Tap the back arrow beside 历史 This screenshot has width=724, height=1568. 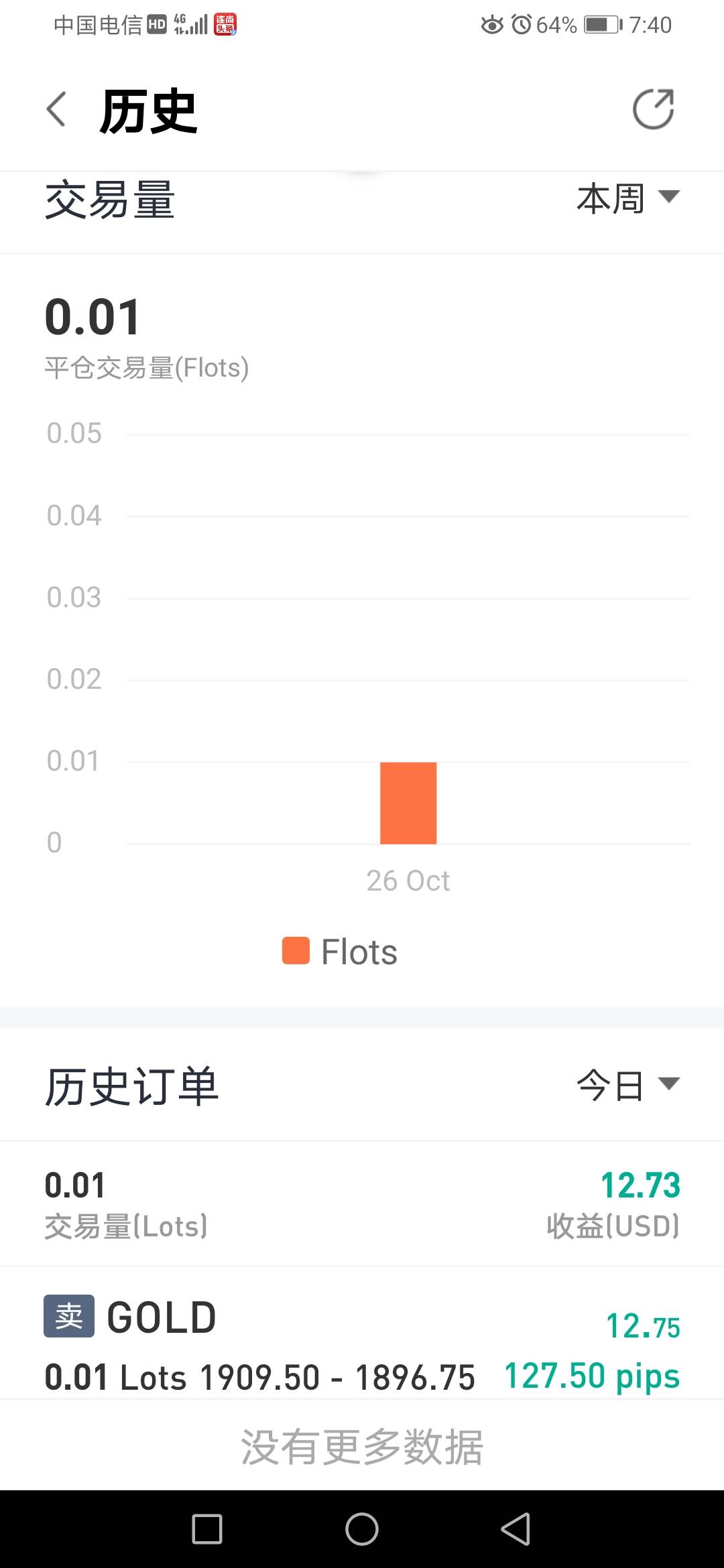(x=57, y=109)
